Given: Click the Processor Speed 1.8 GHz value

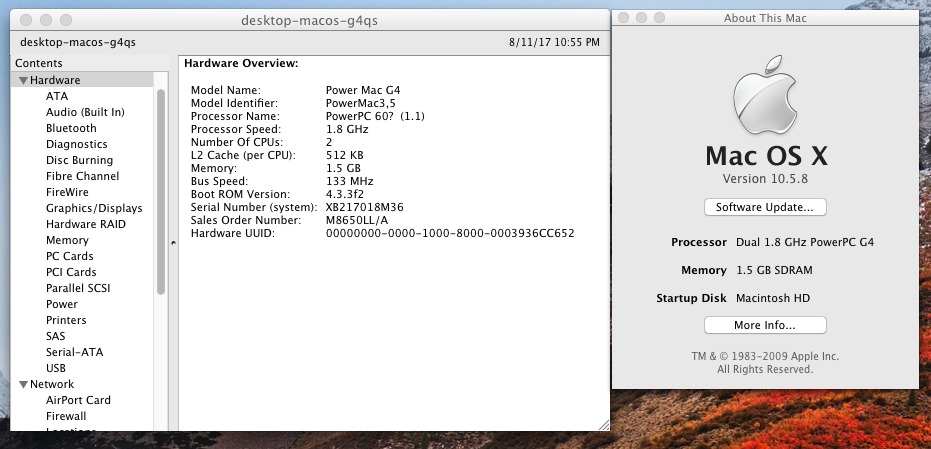Looking at the screenshot, I should pyautogui.click(x=347, y=129).
